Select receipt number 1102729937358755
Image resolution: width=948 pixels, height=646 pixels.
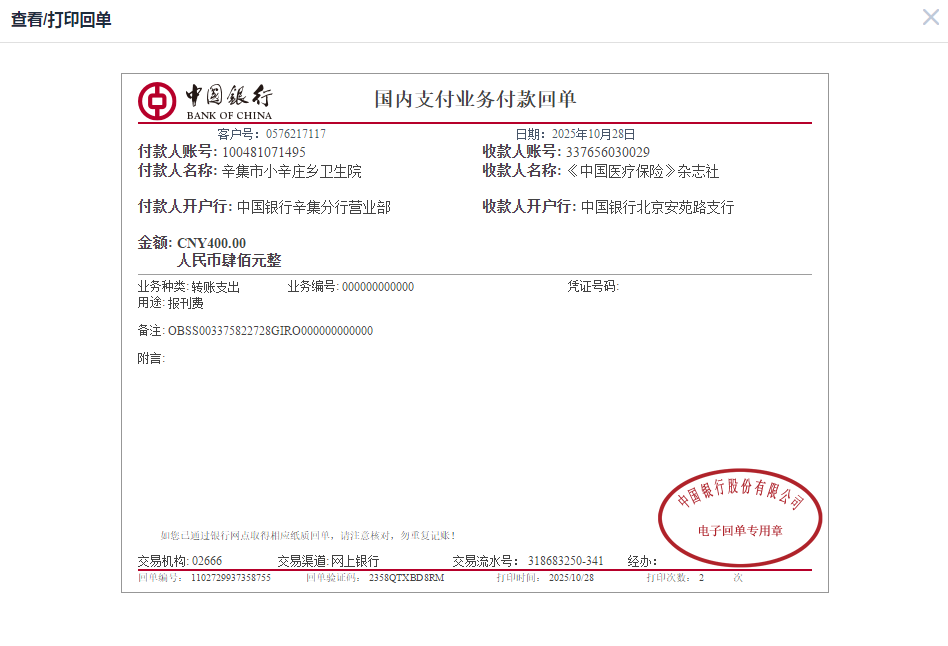click(x=231, y=578)
